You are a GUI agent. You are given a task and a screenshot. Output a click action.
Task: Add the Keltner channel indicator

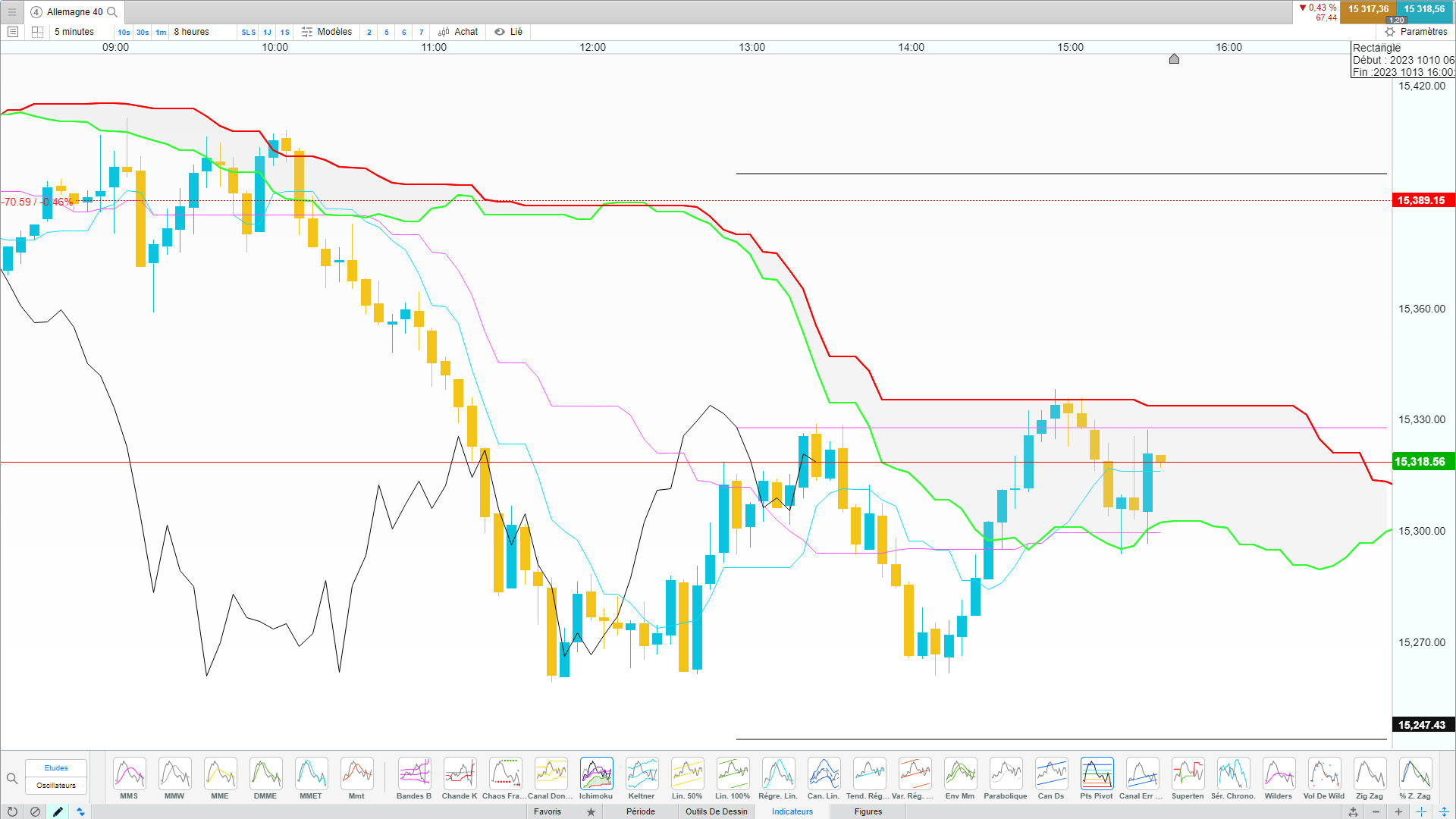click(x=642, y=774)
